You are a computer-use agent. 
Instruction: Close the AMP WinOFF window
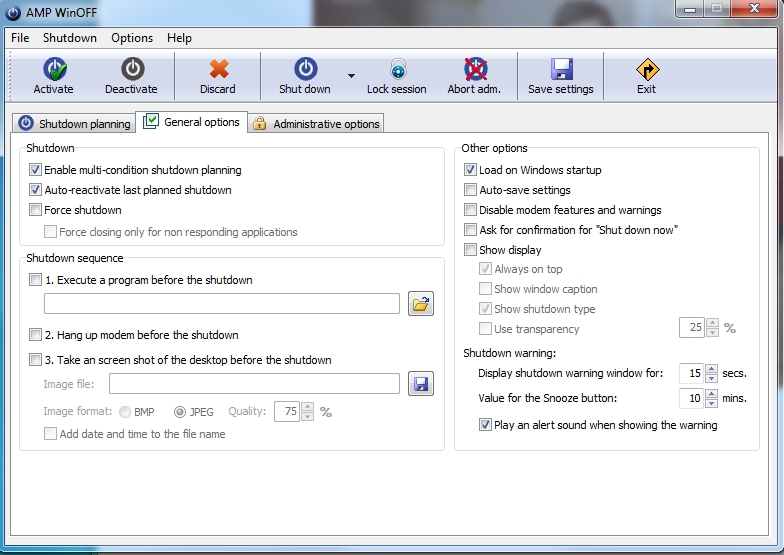coord(755,8)
